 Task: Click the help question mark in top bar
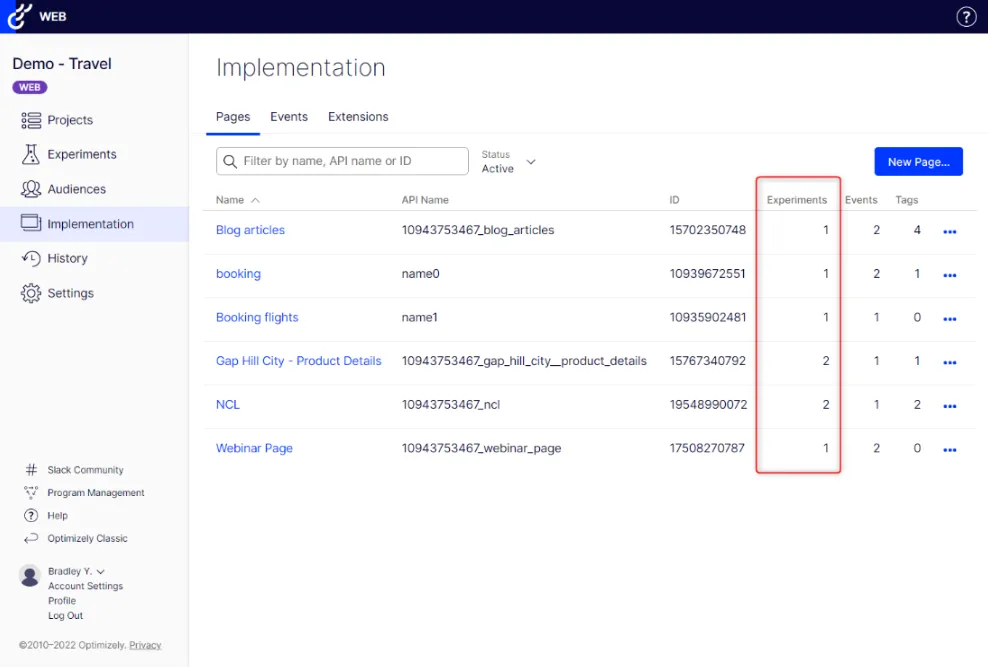pos(966,16)
